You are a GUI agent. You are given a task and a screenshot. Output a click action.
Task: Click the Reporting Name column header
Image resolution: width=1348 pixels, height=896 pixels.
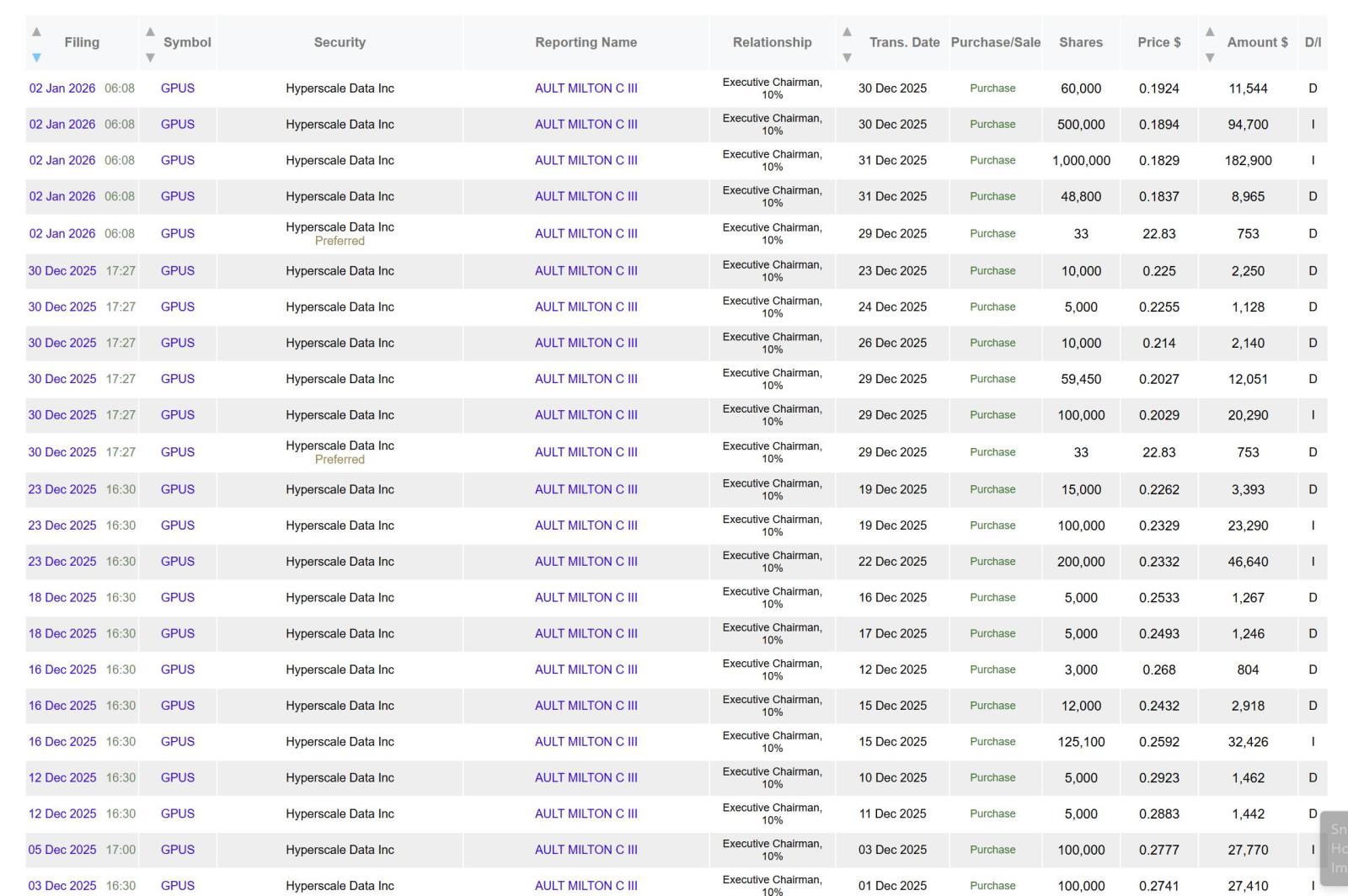click(586, 42)
